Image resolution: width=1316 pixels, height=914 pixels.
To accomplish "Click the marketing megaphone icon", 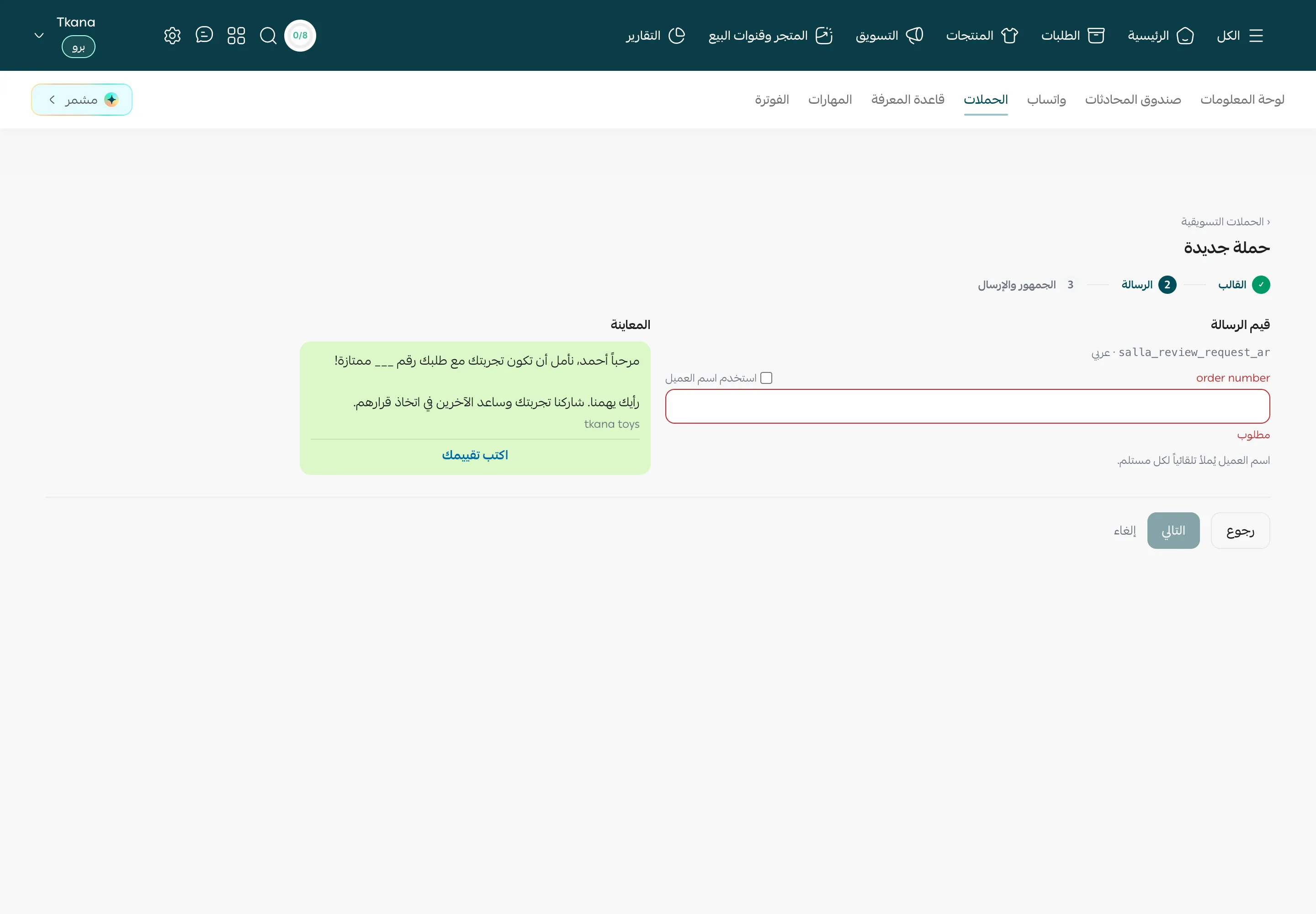I will click(914, 36).
